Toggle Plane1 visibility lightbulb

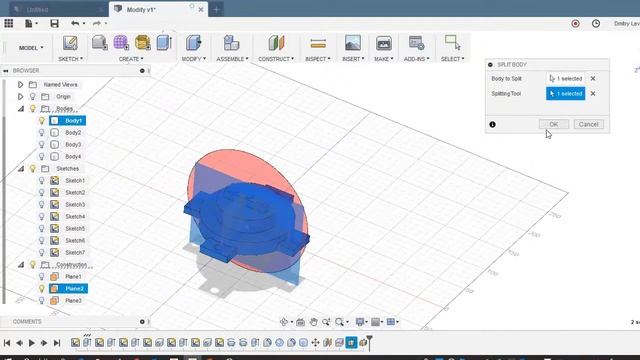42,276
